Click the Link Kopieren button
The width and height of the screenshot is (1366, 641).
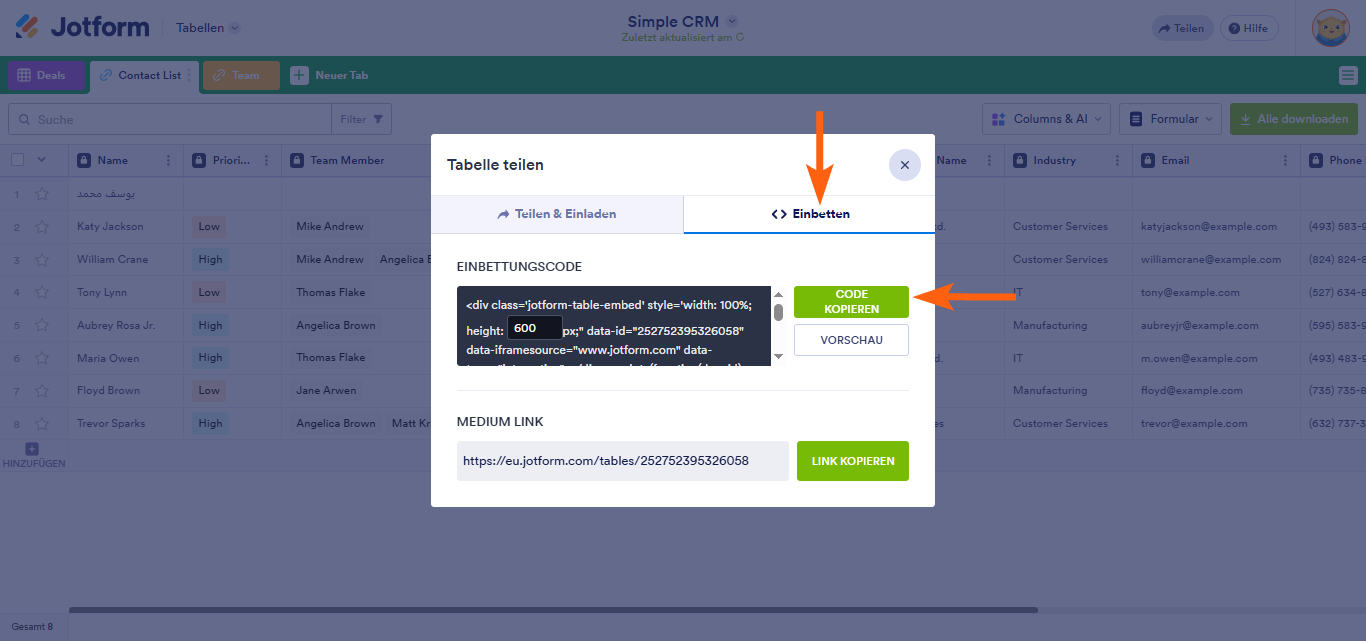pyautogui.click(x=852, y=461)
